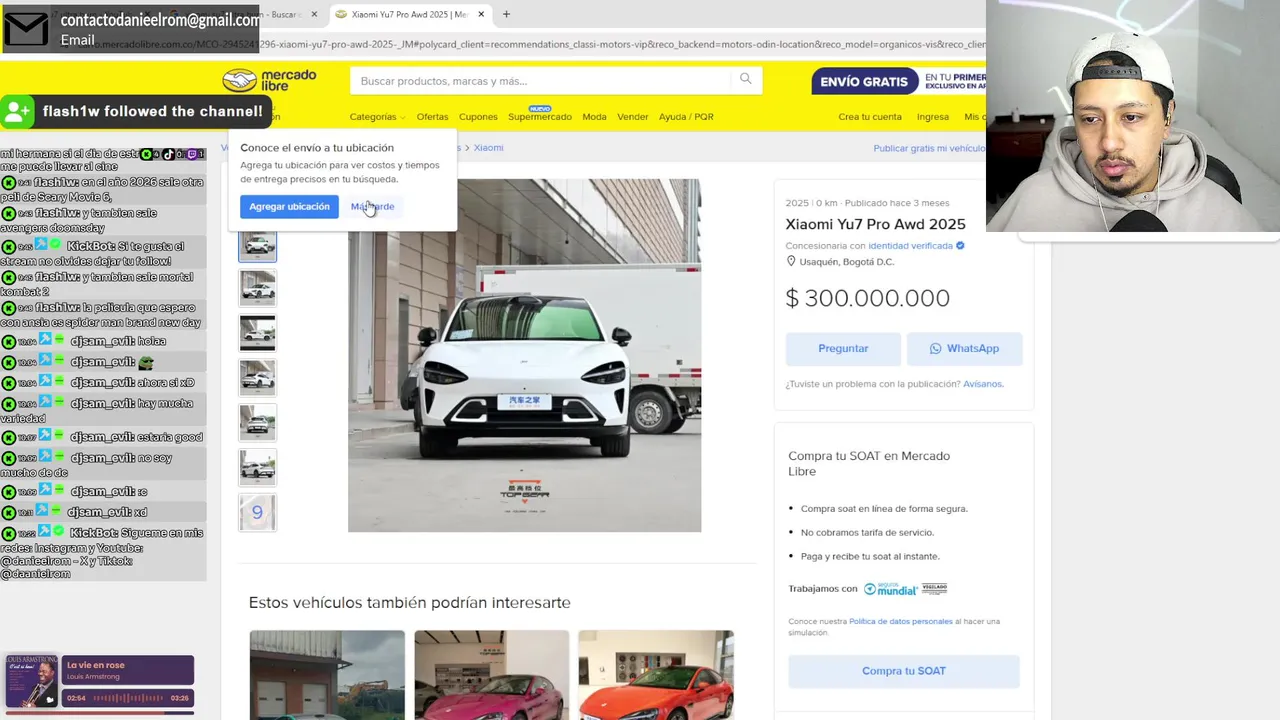1280x720 pixels.
Task: Click Política de datos personales link
Action: click(x=900, y=622)
